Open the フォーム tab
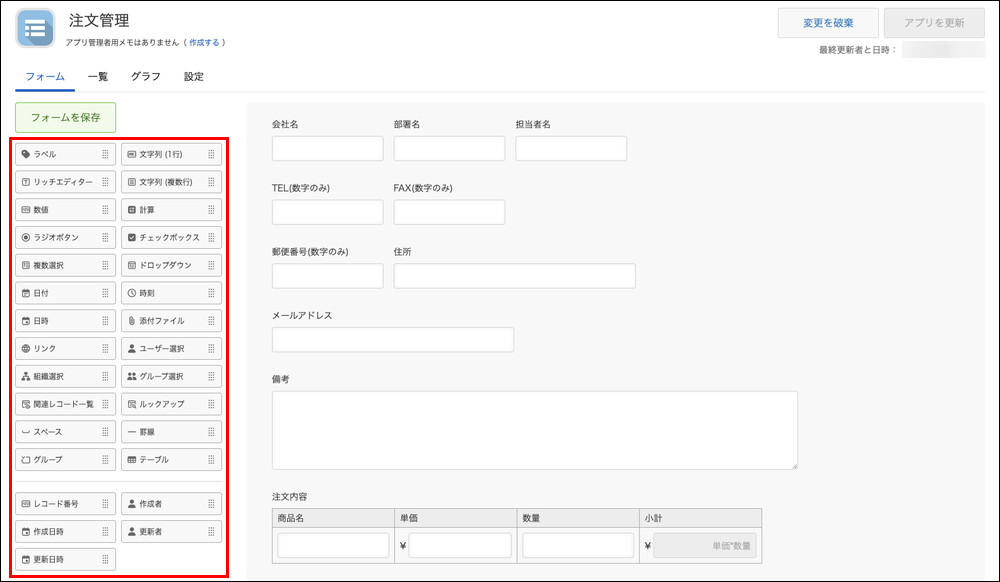This screenshot has width=1000, height=582. pyautogui.click(x=45, y=76)
